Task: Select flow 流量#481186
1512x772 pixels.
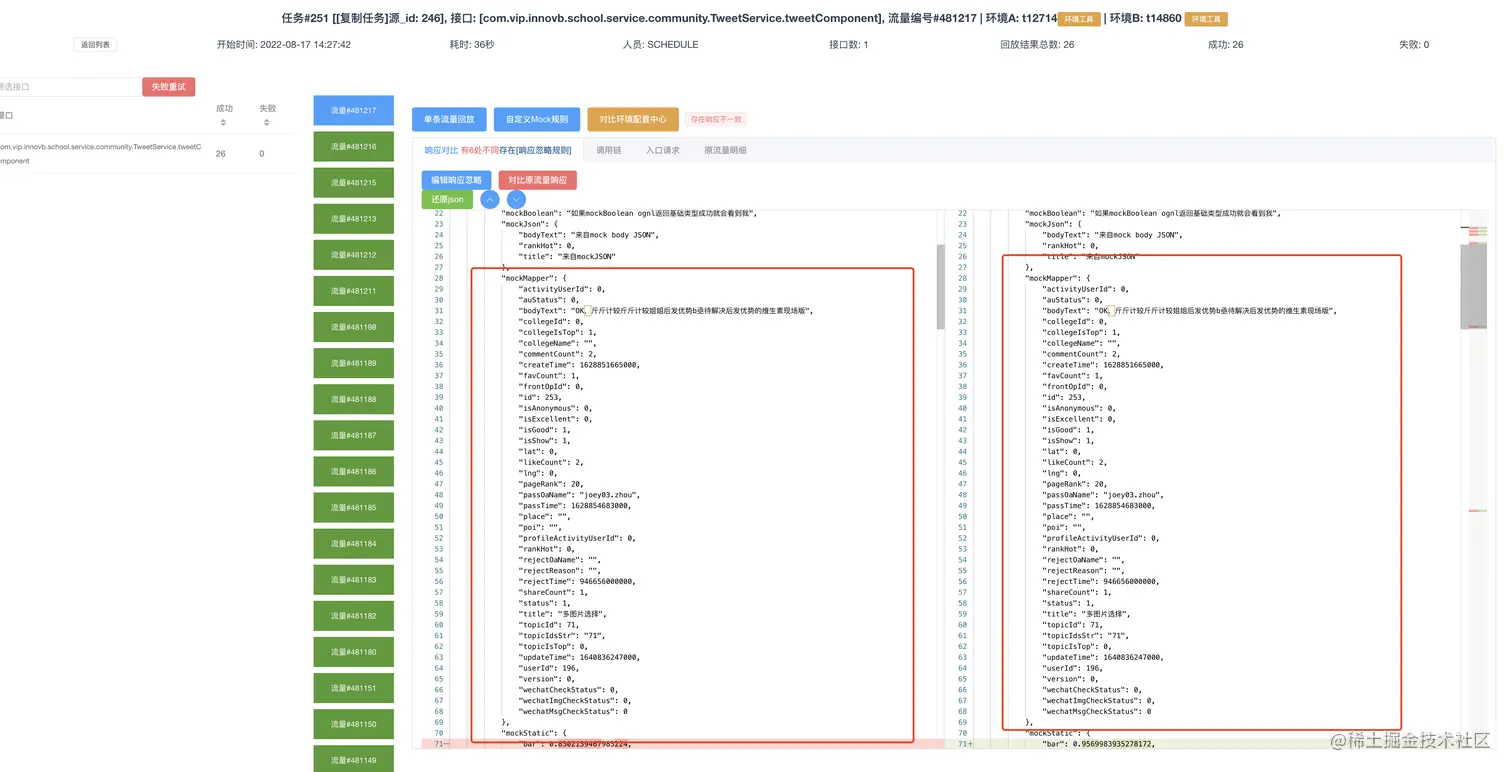Action: pyautogui.click(x=354, y=471)
